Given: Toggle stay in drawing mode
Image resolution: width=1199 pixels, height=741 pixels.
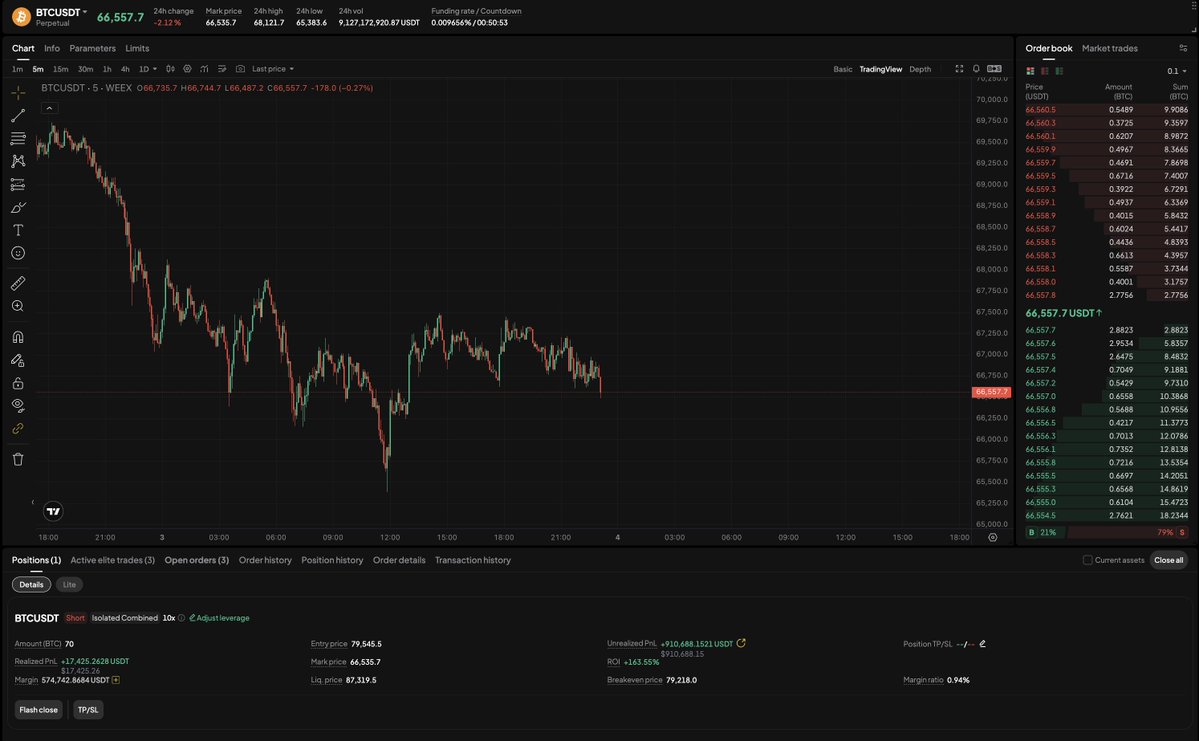Looking at the screenshot, I should pyautogui.click(x=18, y=360).
